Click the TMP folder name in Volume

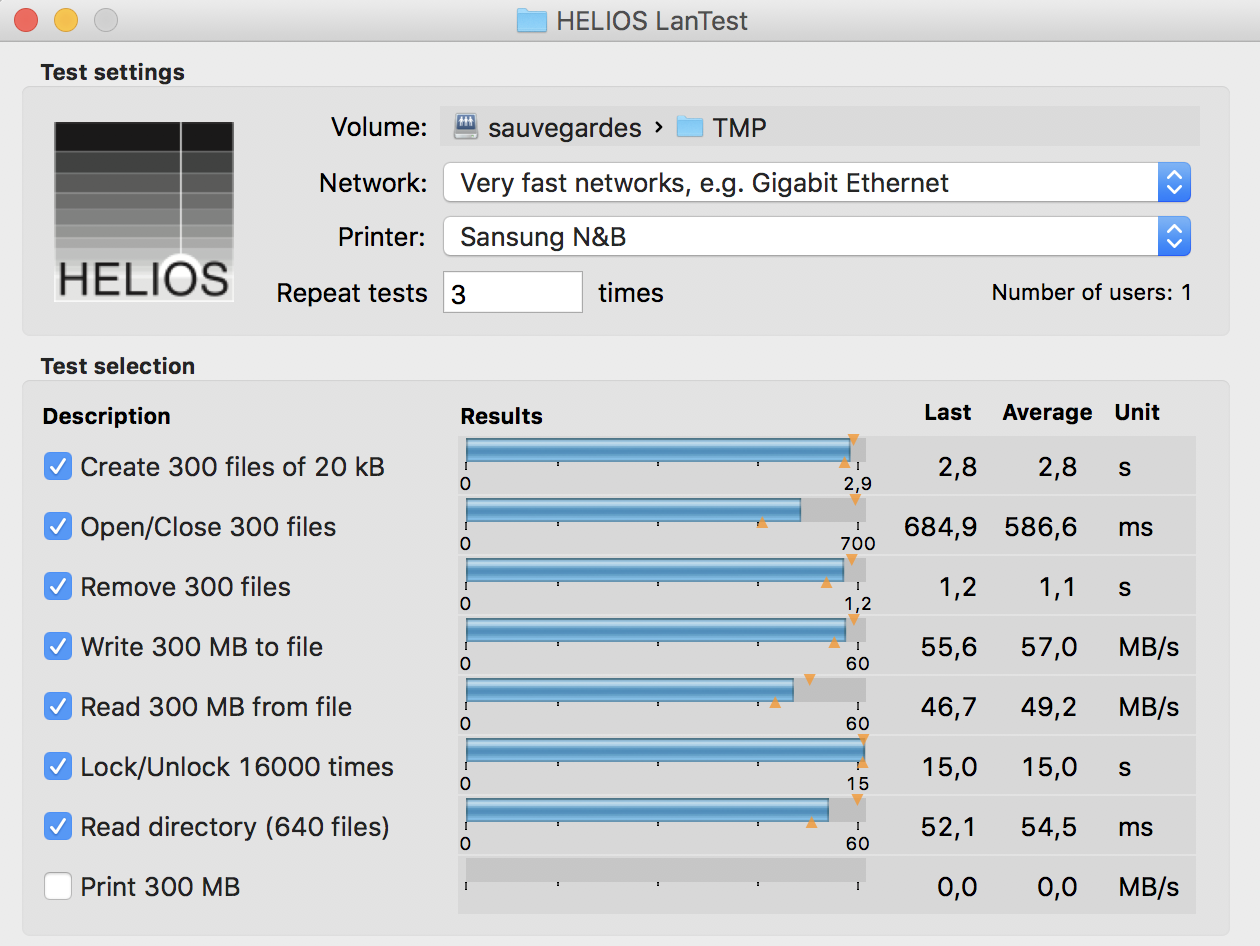pos(740,128)
